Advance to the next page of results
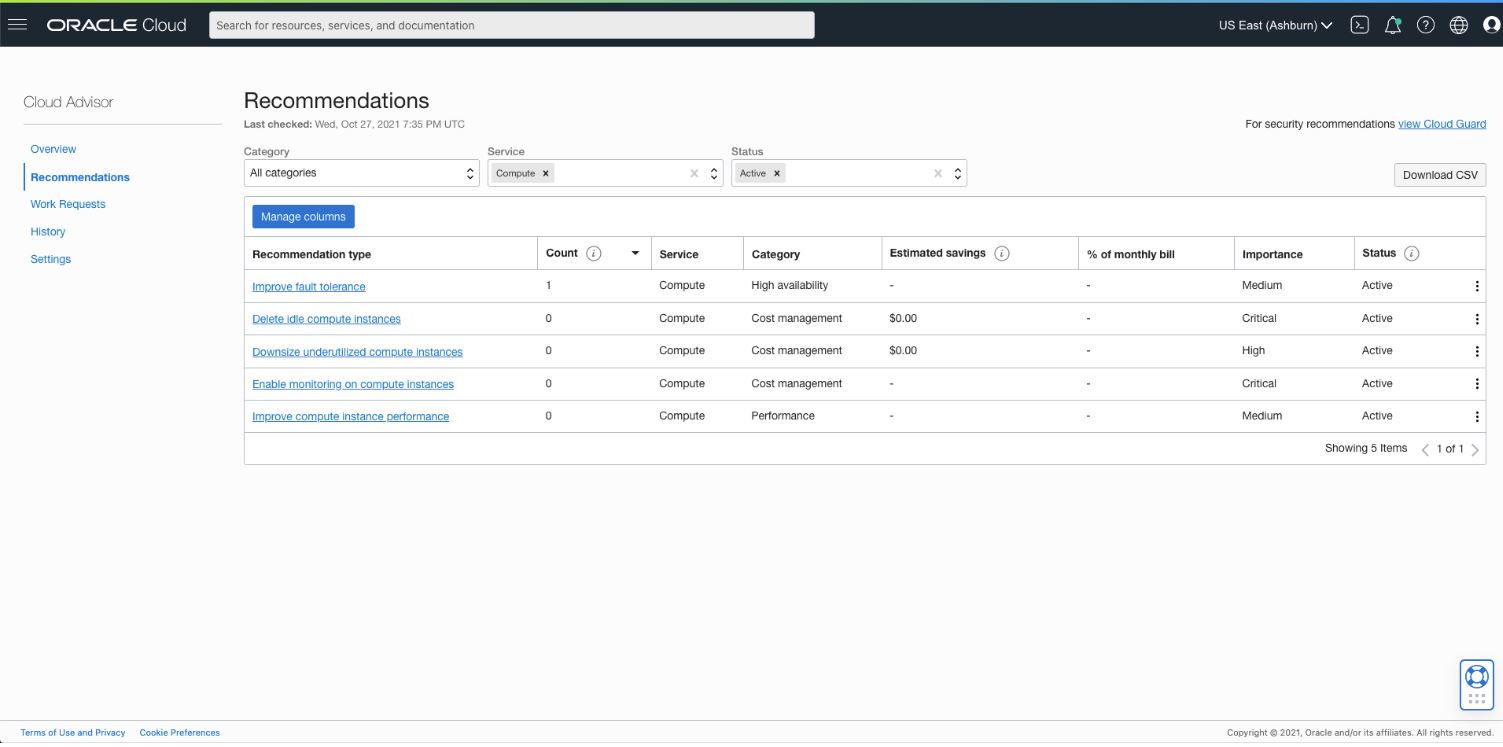 click(1476, 449)
